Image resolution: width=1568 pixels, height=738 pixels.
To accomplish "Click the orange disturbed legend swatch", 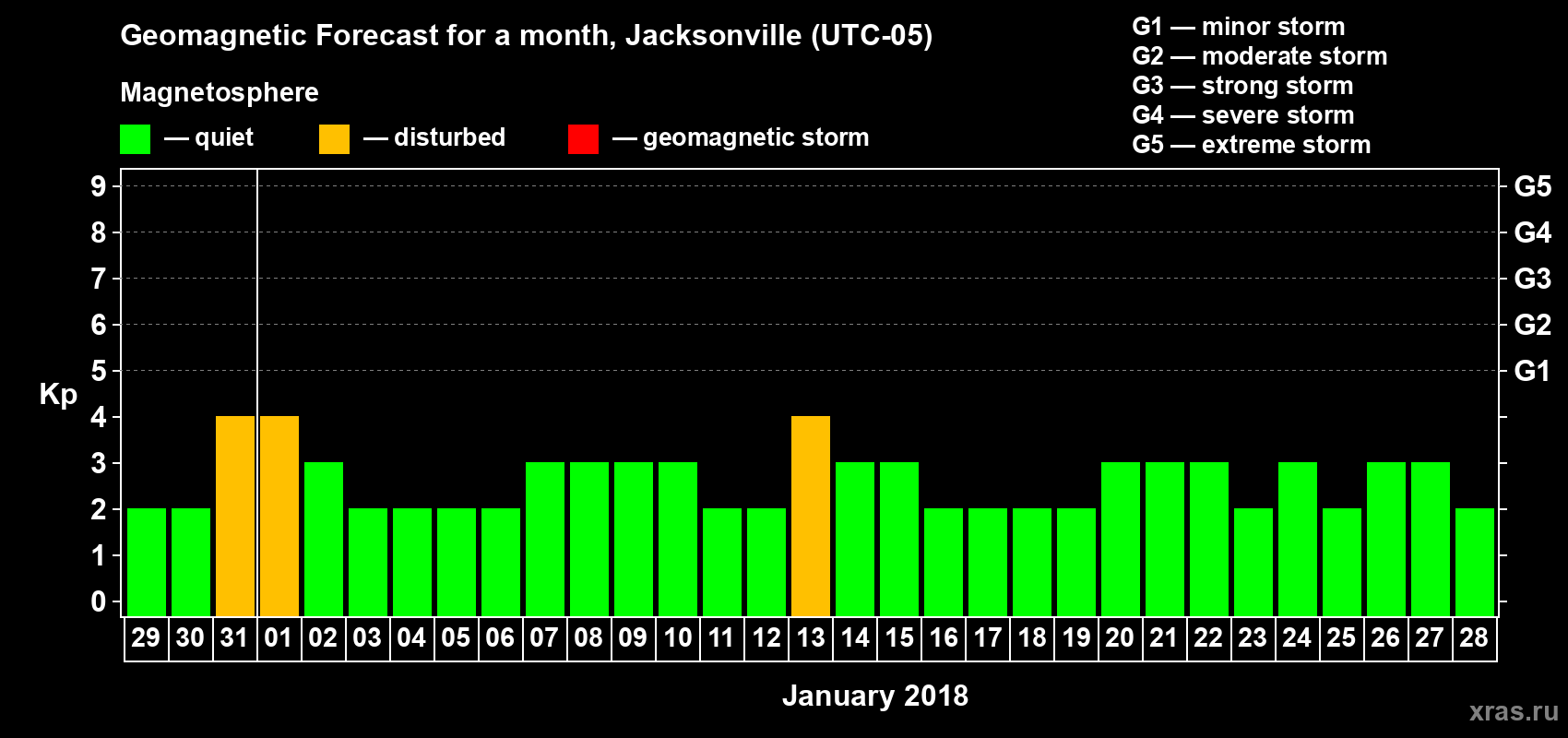I will [x=334, y=139].
